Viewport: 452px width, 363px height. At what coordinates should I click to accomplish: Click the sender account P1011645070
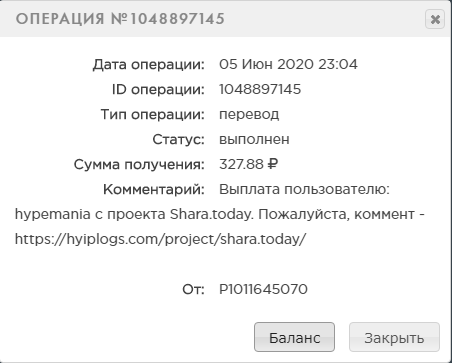pos(263,289)
